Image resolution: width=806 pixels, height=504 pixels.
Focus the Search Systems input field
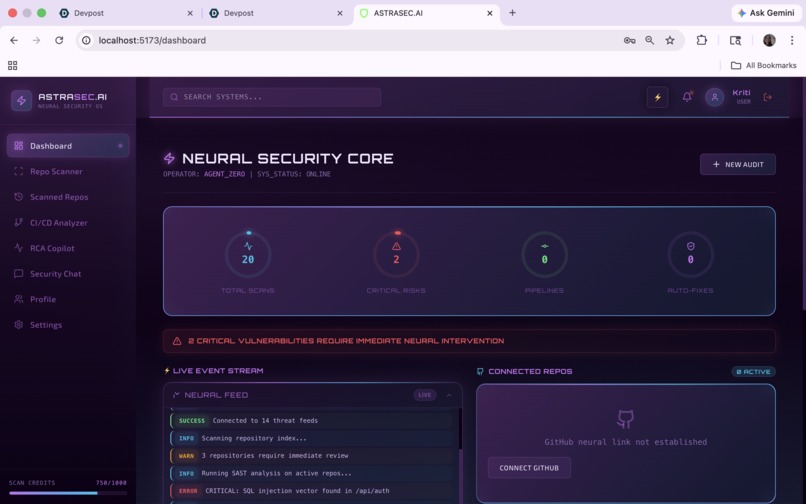coord(272,97)
